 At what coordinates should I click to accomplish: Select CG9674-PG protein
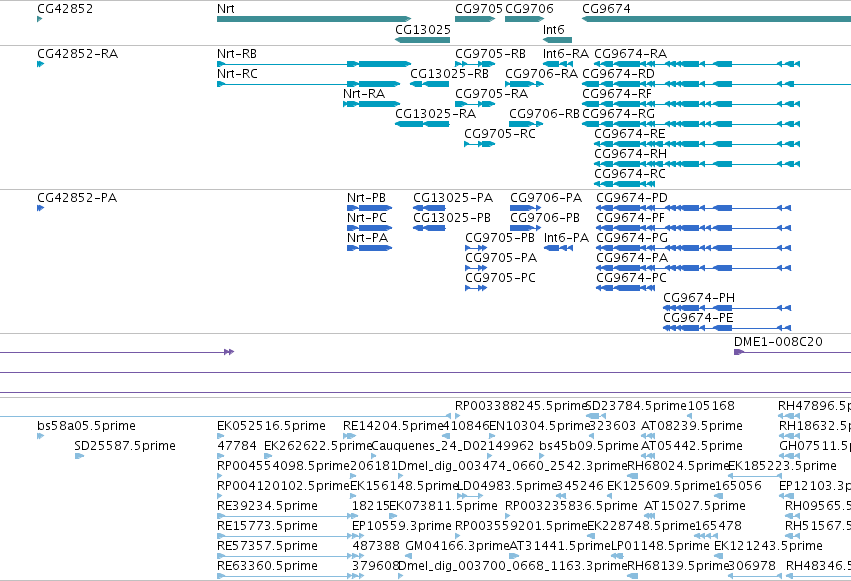694,248
